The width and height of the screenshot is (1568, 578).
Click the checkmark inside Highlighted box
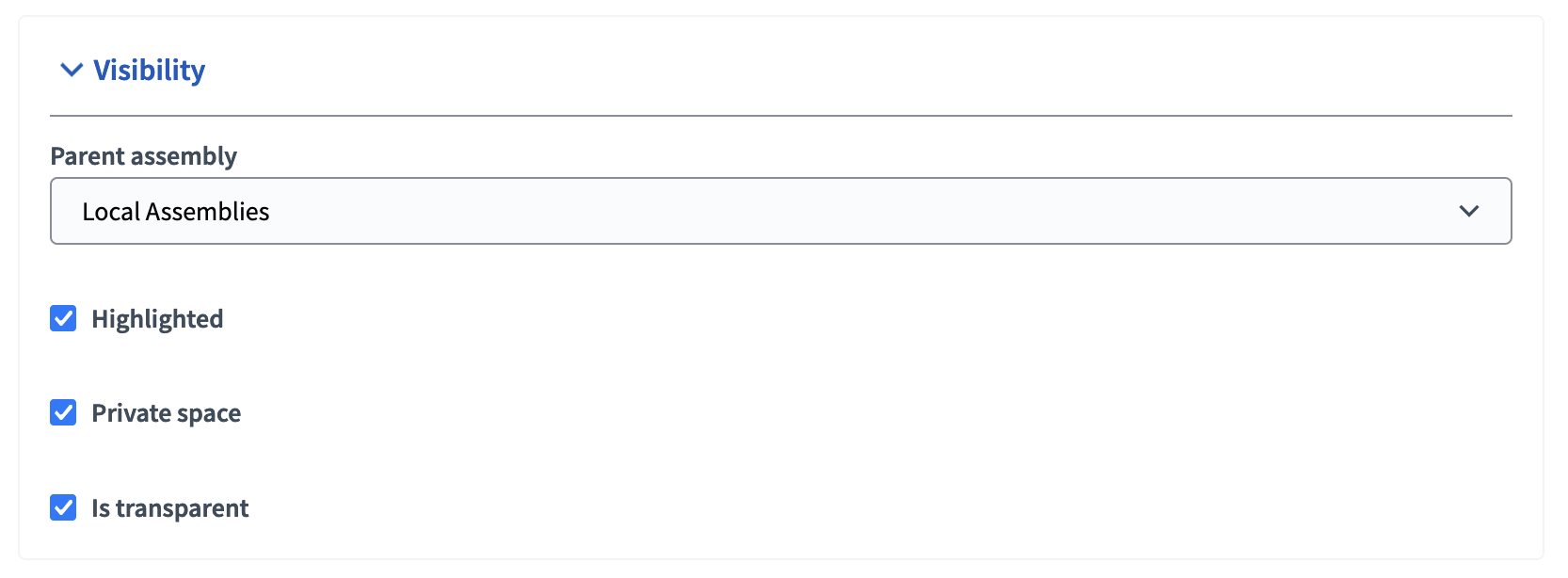coord(62,318)
